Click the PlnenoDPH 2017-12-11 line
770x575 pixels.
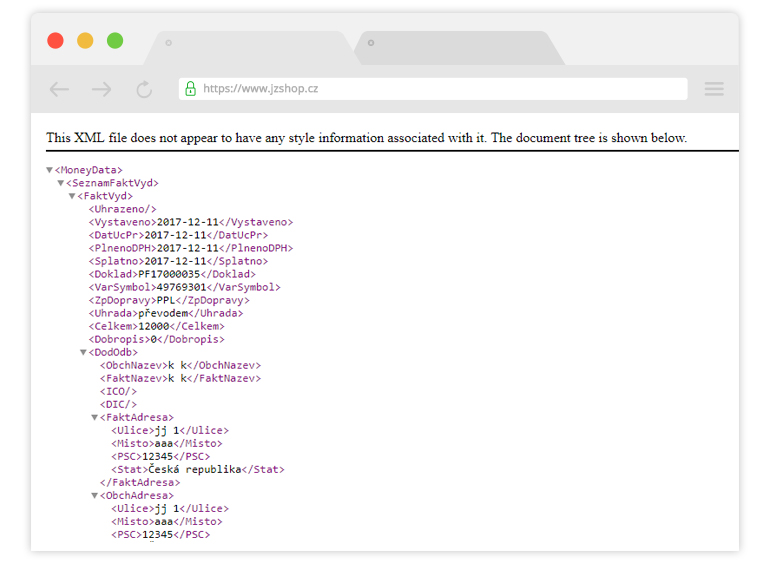191,248
